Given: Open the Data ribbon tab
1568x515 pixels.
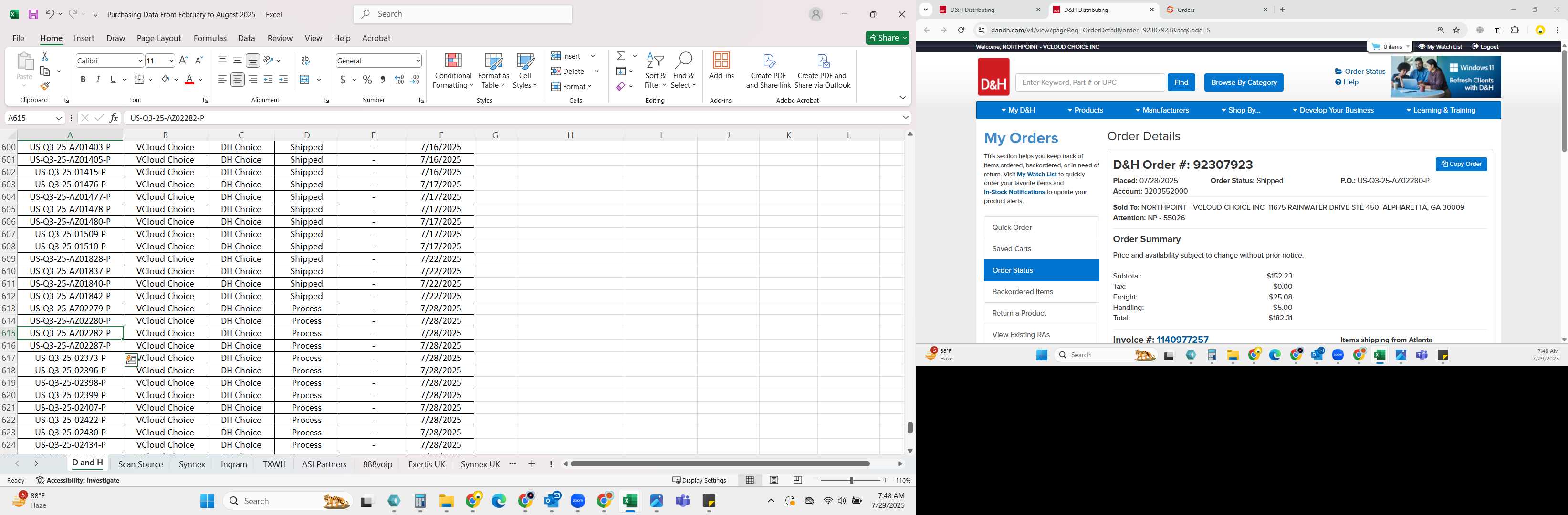Looking at the screenshot, I should tap(247, 38).
